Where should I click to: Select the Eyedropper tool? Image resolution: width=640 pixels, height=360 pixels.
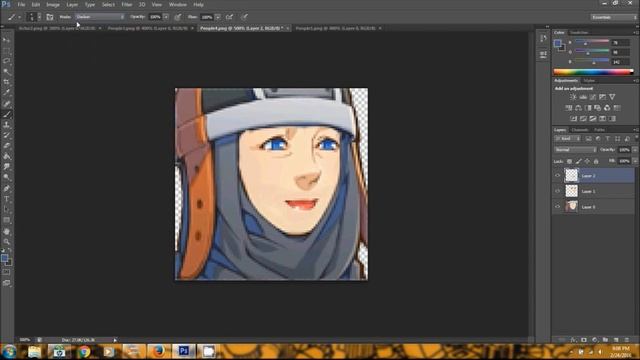[x=7, y=93]
